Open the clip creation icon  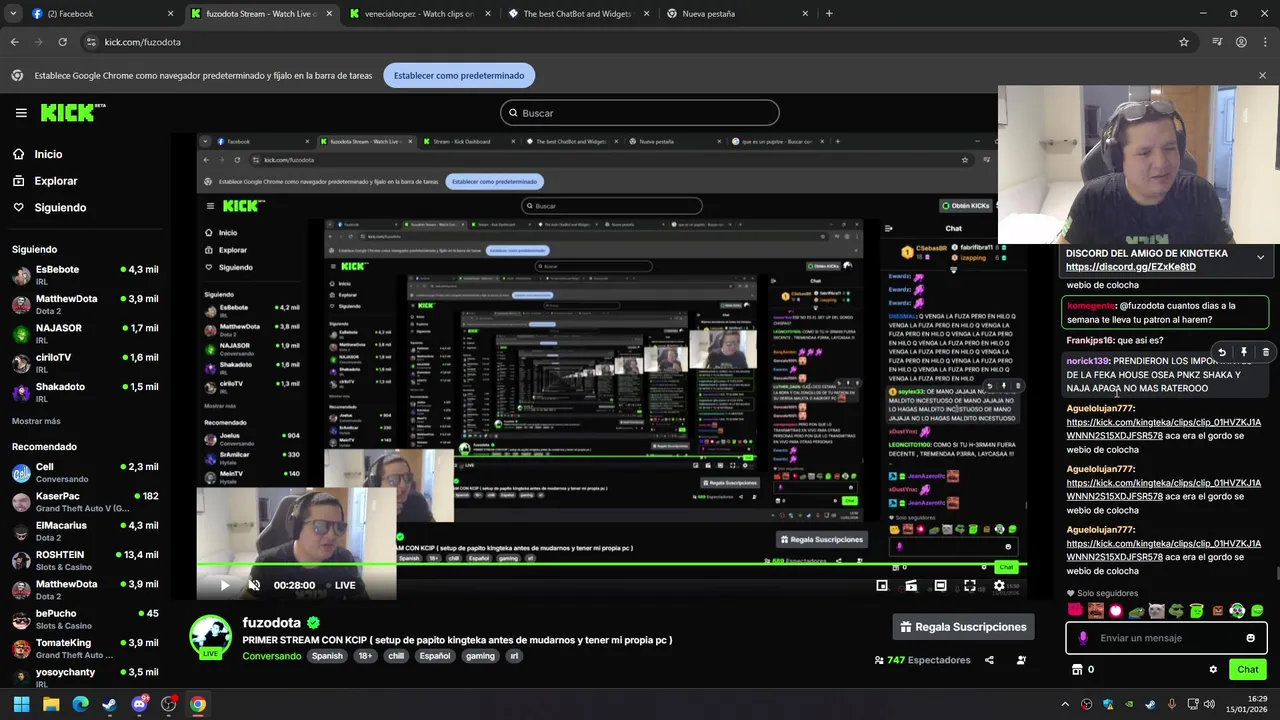point(911,585)
